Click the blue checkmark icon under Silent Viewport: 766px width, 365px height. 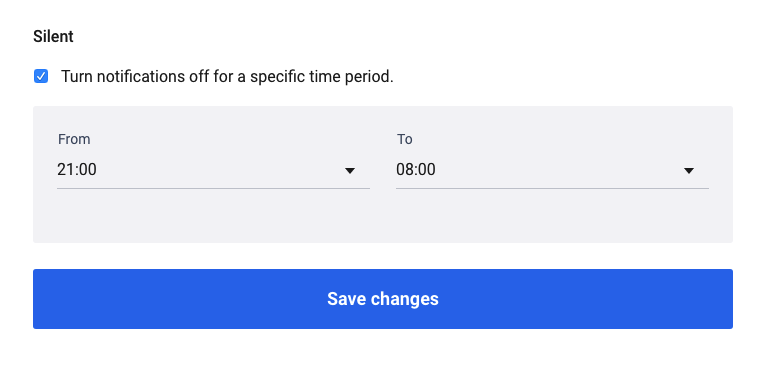[x=41, y=77]
